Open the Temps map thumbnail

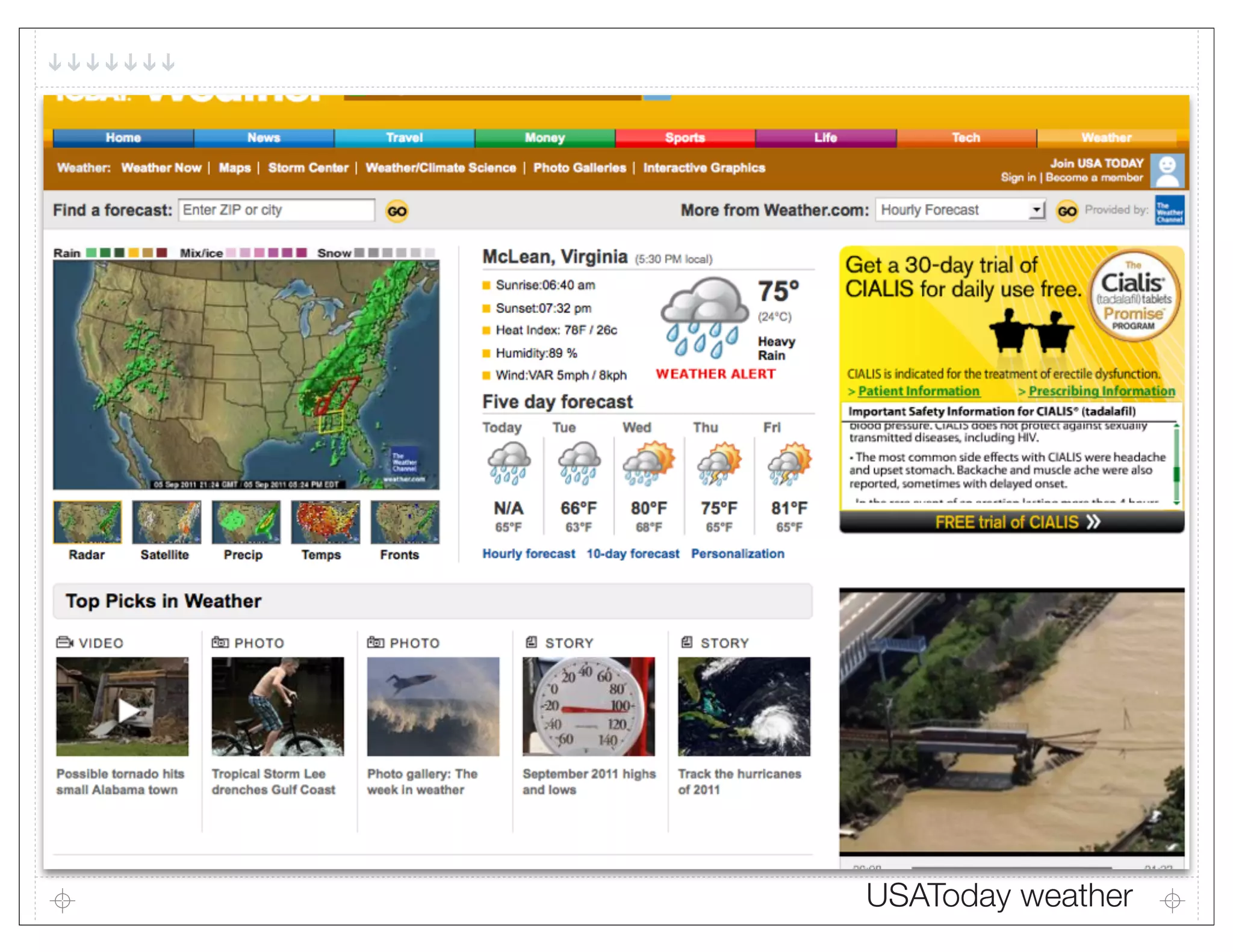[325, 522]
